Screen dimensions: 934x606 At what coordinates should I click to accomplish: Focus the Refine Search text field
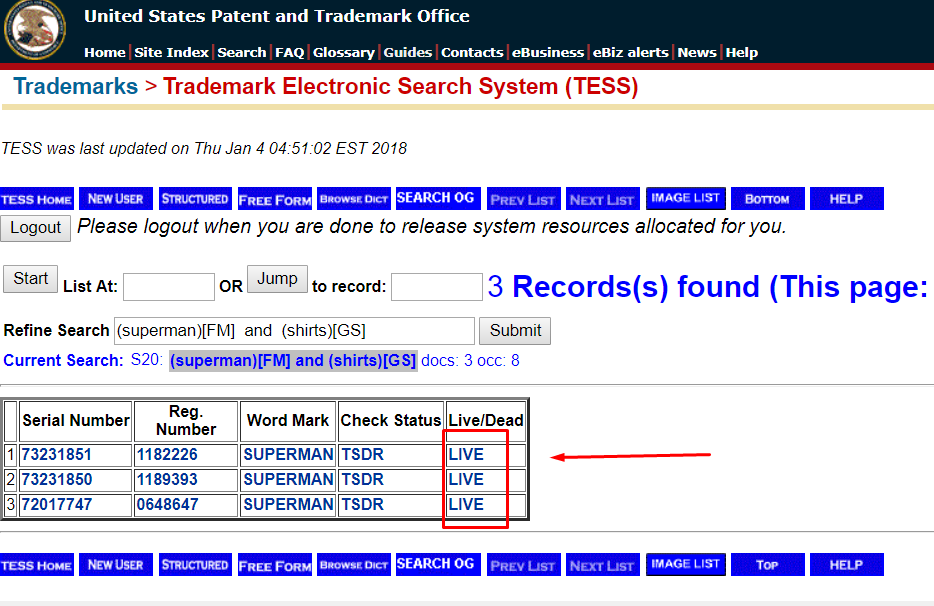[x=294, y=331]
